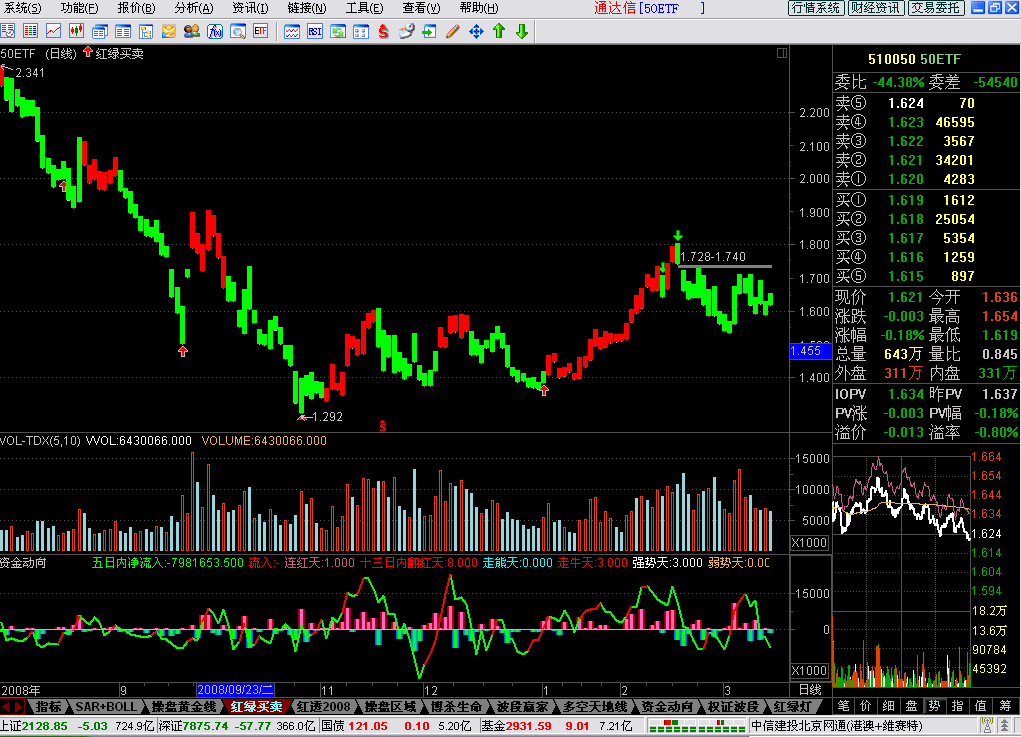Click the blue four-way move arrows icon
The height and width of the screenshot is (737, 1021).
476,31
